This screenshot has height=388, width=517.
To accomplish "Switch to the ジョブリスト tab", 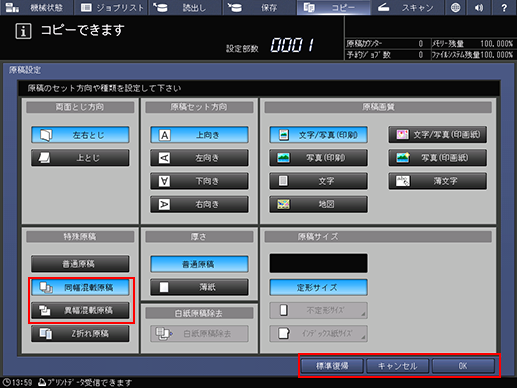I will (x=111, y=7).
